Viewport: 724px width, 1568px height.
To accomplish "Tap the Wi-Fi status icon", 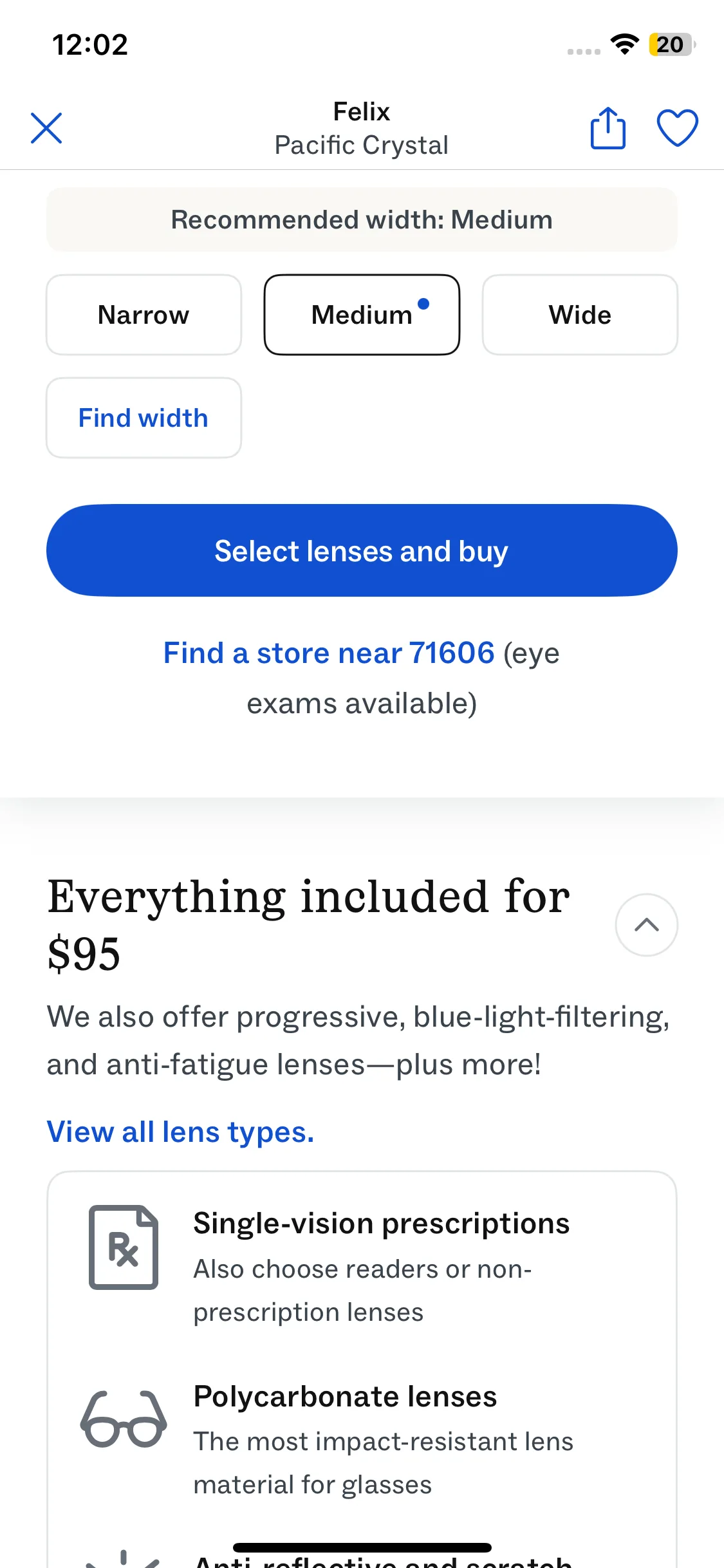I will pos(624,44).
